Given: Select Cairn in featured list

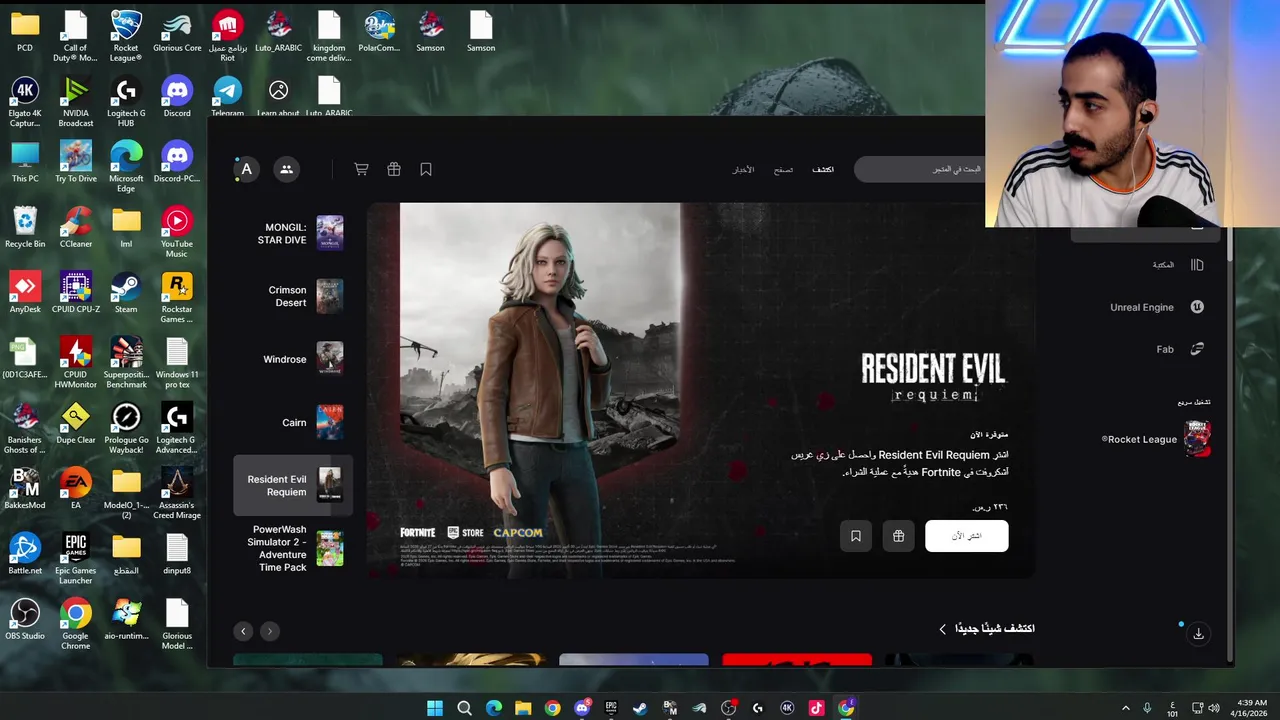Looking at the screenshot, I should [x=292, y=422].
